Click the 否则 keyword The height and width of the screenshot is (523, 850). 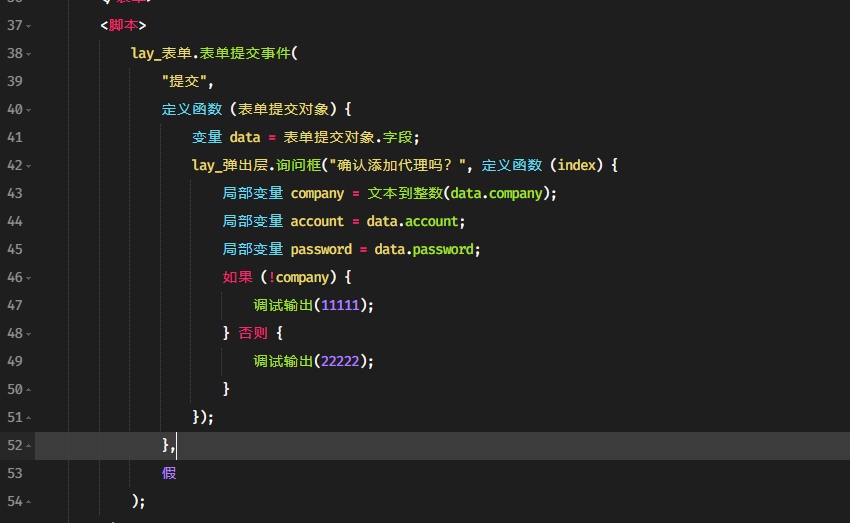click(x=253, y=333)
